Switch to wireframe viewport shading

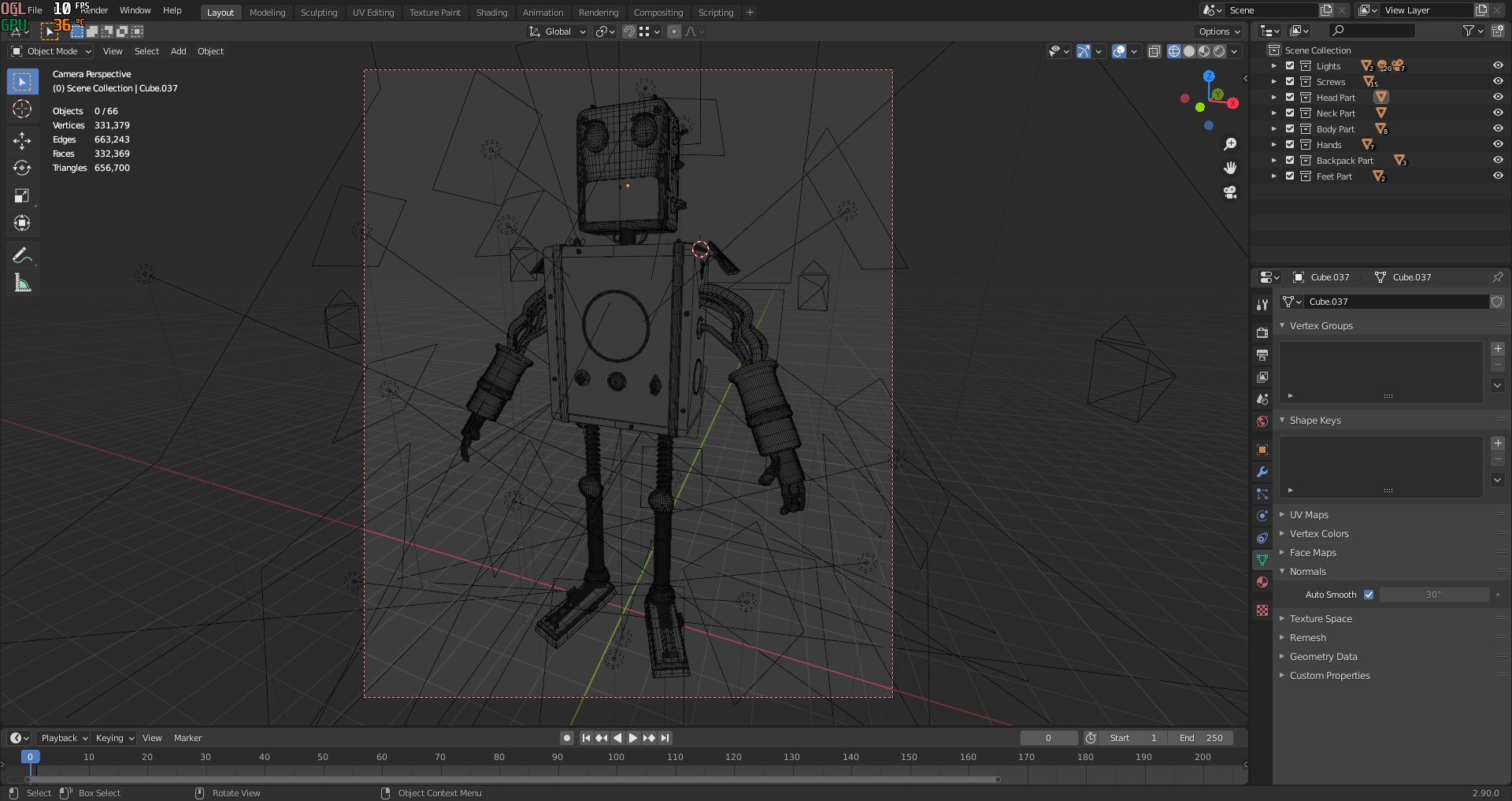pyautogui.click(x=1174, y=51)
